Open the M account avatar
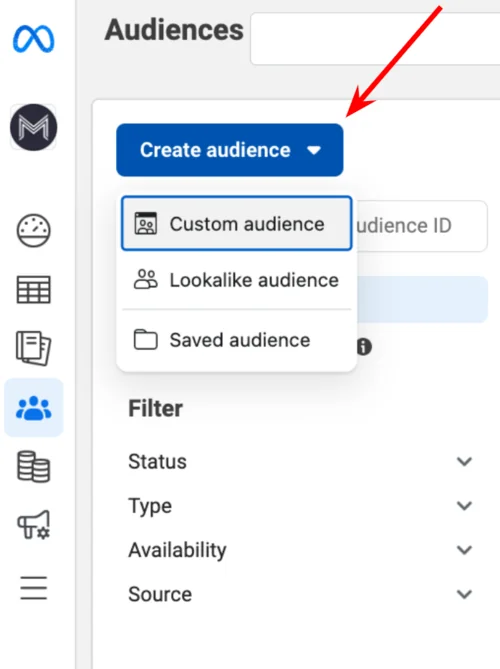 34,127
